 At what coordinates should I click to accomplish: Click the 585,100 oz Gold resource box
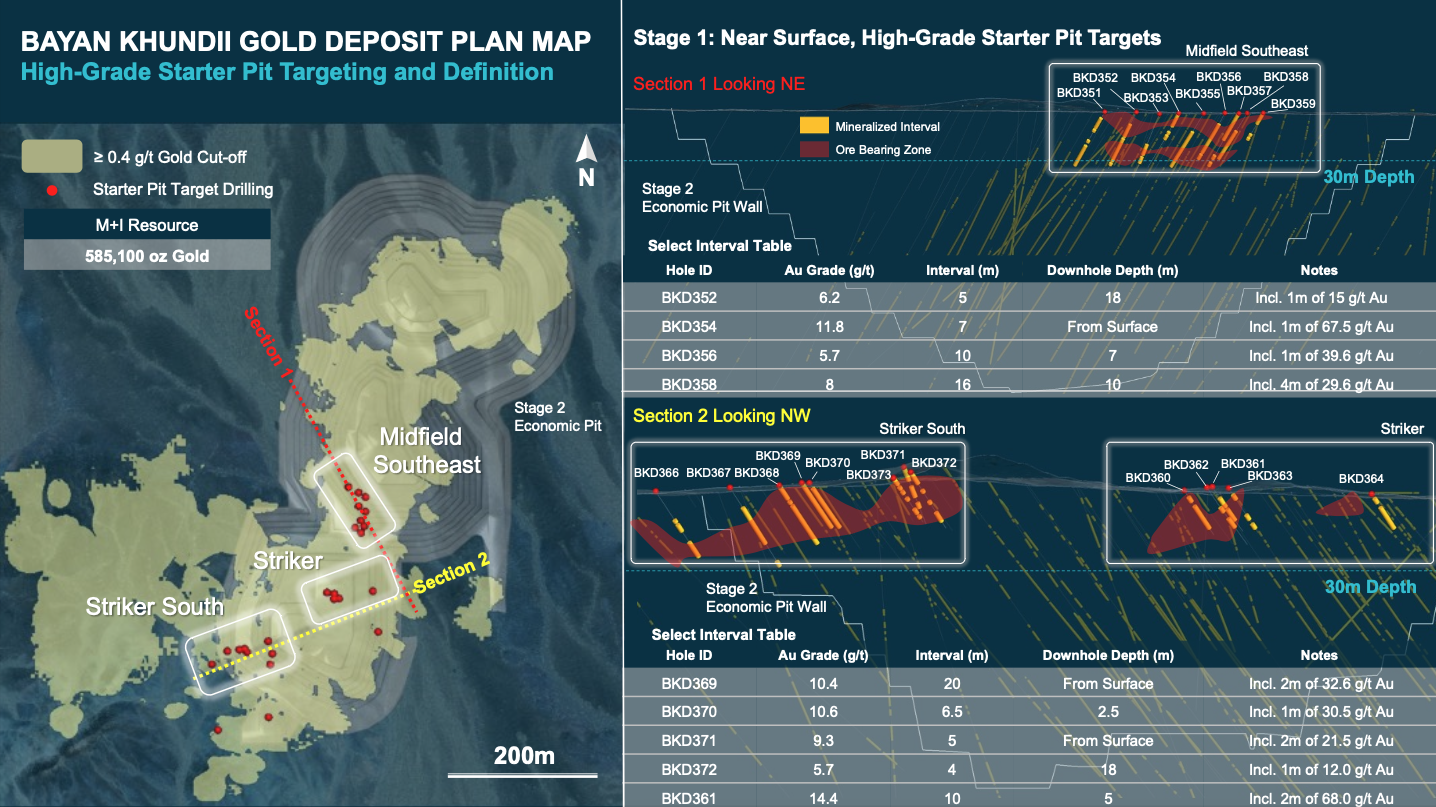pyautogui.click(x=147, y=256)
